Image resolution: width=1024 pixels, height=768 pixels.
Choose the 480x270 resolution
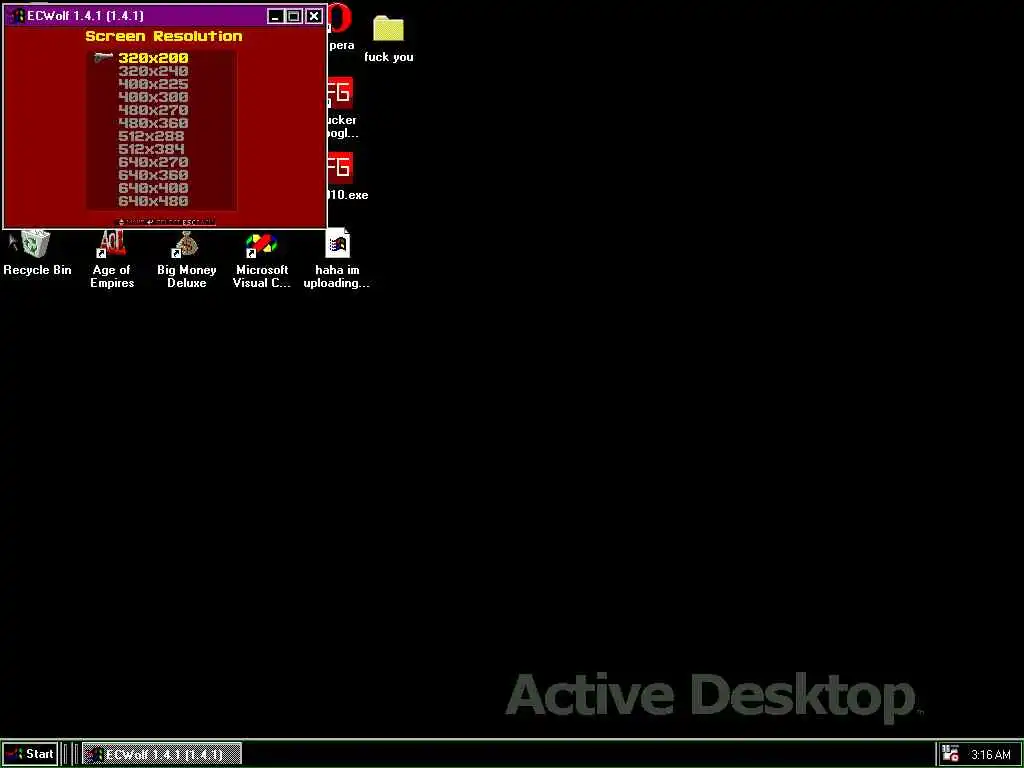click(153, 110)
